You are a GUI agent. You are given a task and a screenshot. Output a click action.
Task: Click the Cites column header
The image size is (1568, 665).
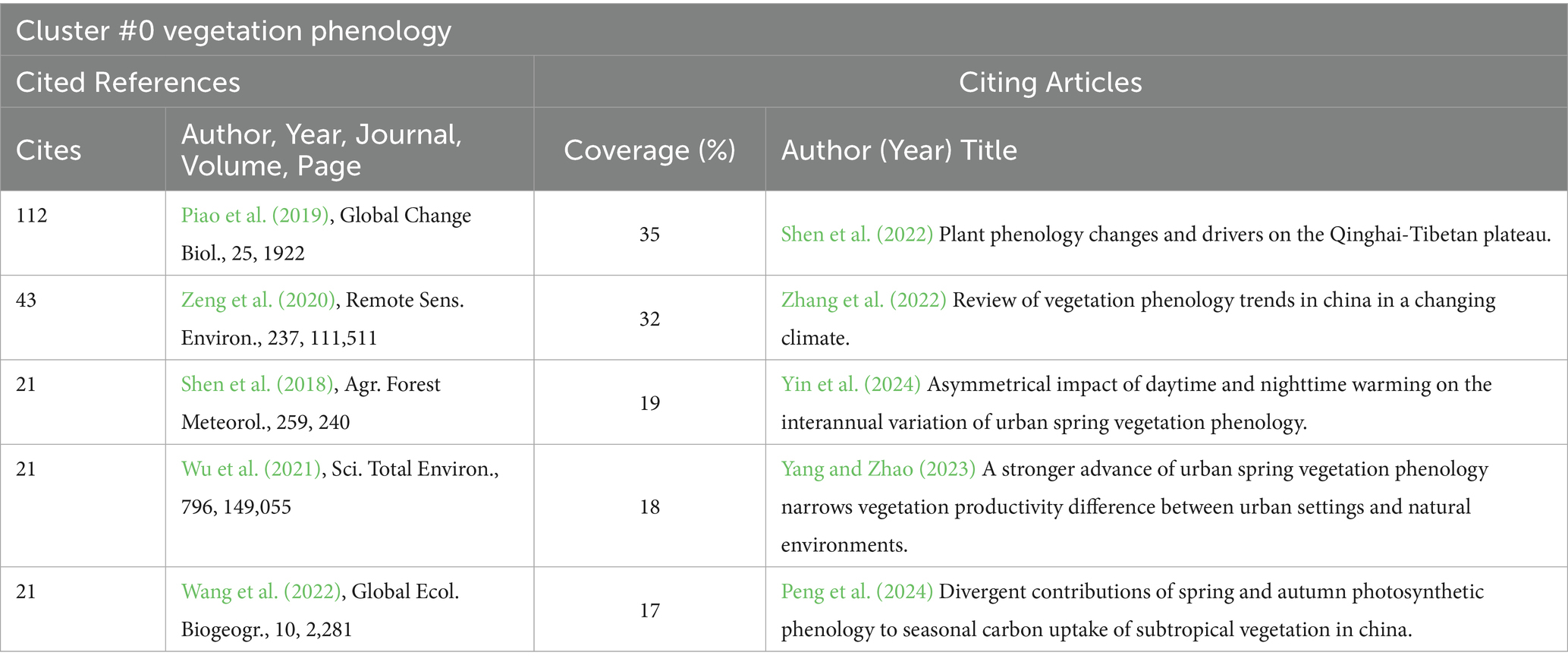pyautogui.click(x=49, y=150)
